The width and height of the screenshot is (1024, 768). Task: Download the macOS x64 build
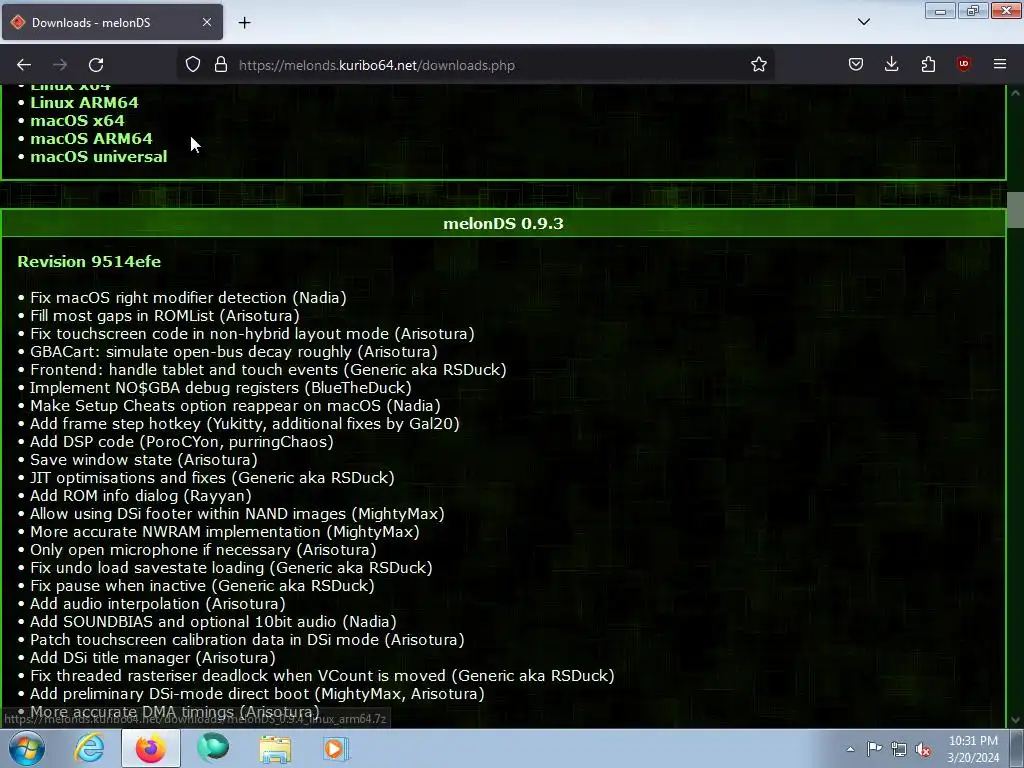pyautogui.click(x=77, y=121)
